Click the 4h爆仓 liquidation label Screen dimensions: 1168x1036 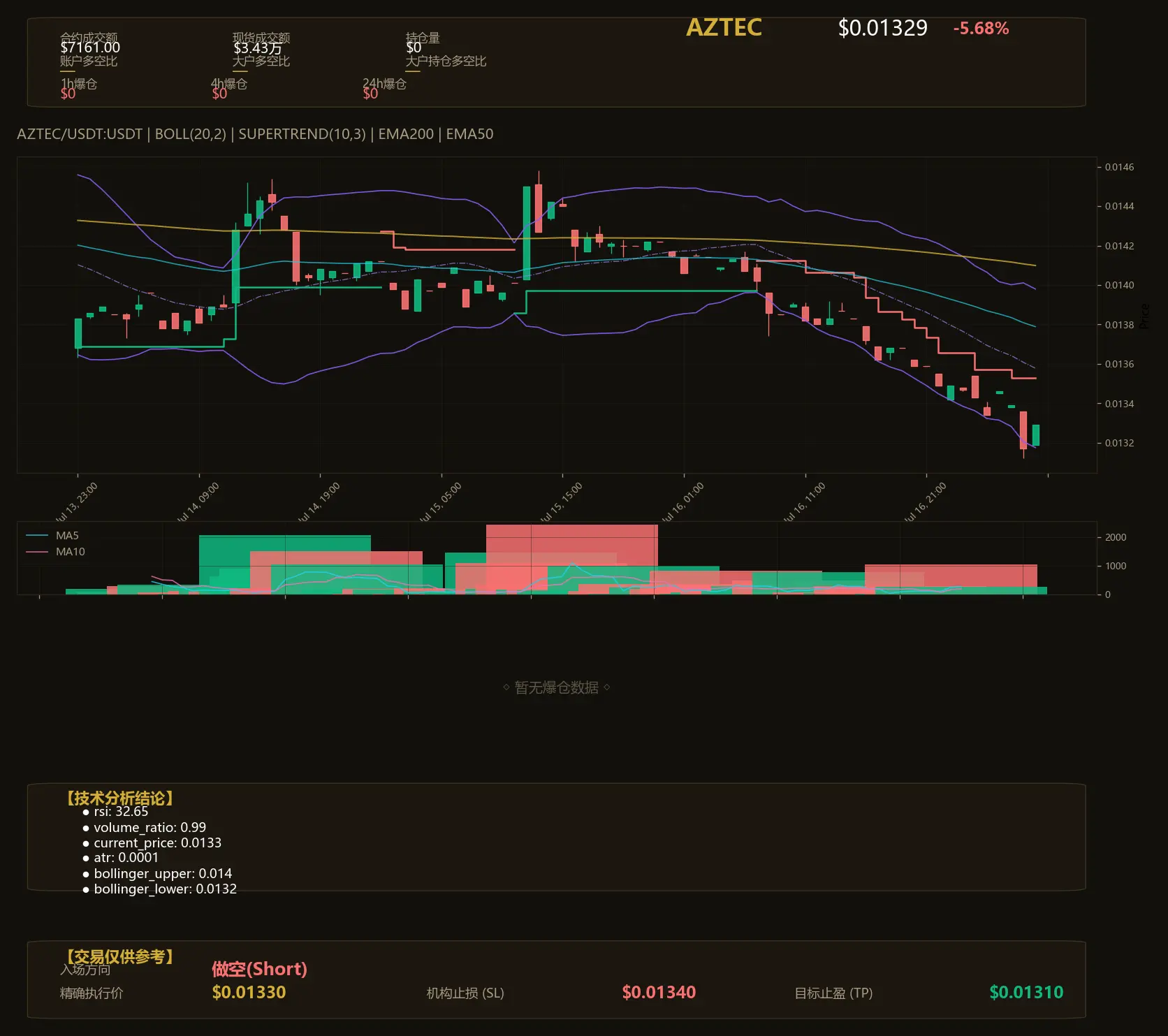229,84
